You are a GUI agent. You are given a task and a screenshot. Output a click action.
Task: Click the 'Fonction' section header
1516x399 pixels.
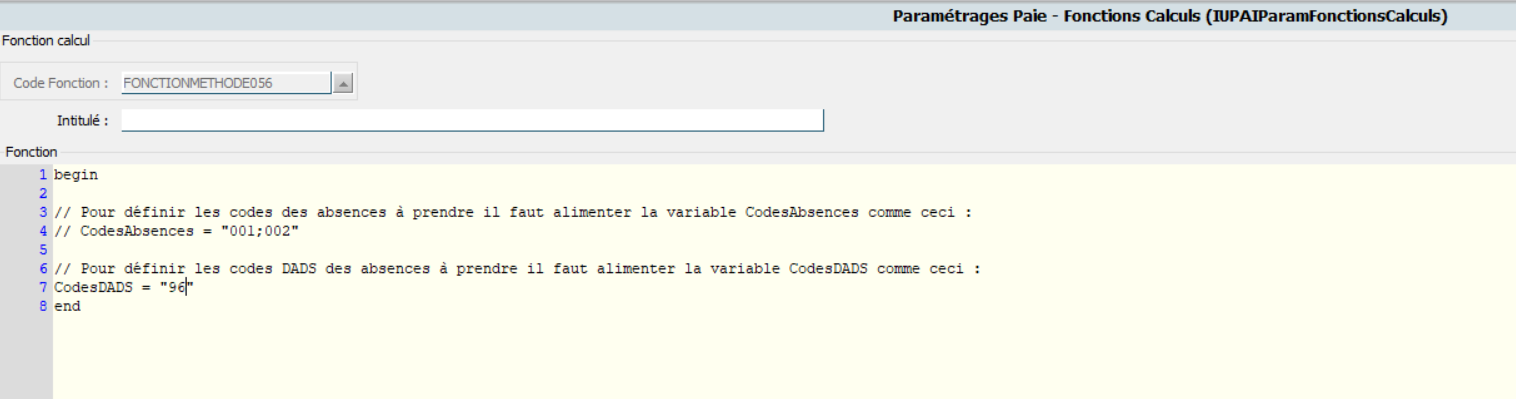click(31, 152)
